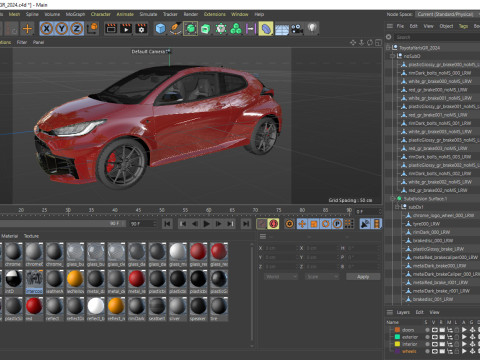480x360 pixels.
Task: Click the purple Field icon
Action: coord(250,29)
